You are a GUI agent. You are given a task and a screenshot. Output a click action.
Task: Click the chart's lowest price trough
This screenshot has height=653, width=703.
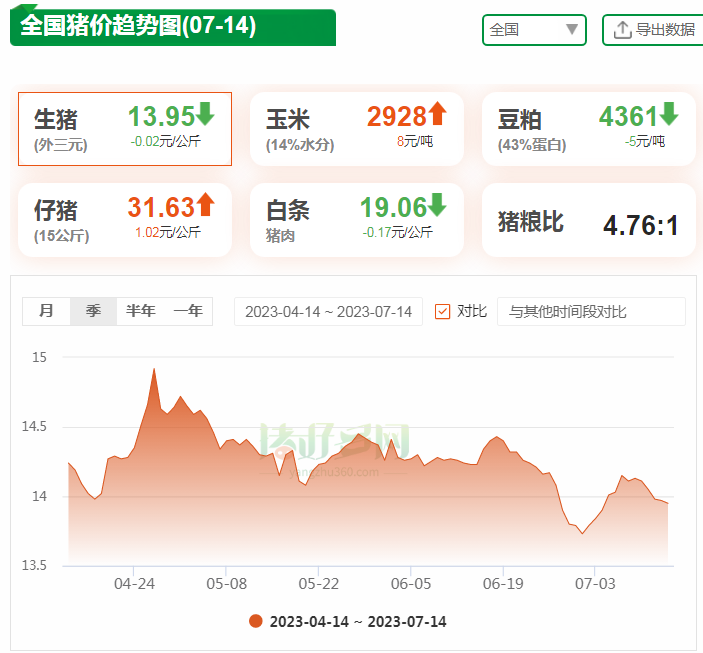pyautogui.click(x=582, y=533)
